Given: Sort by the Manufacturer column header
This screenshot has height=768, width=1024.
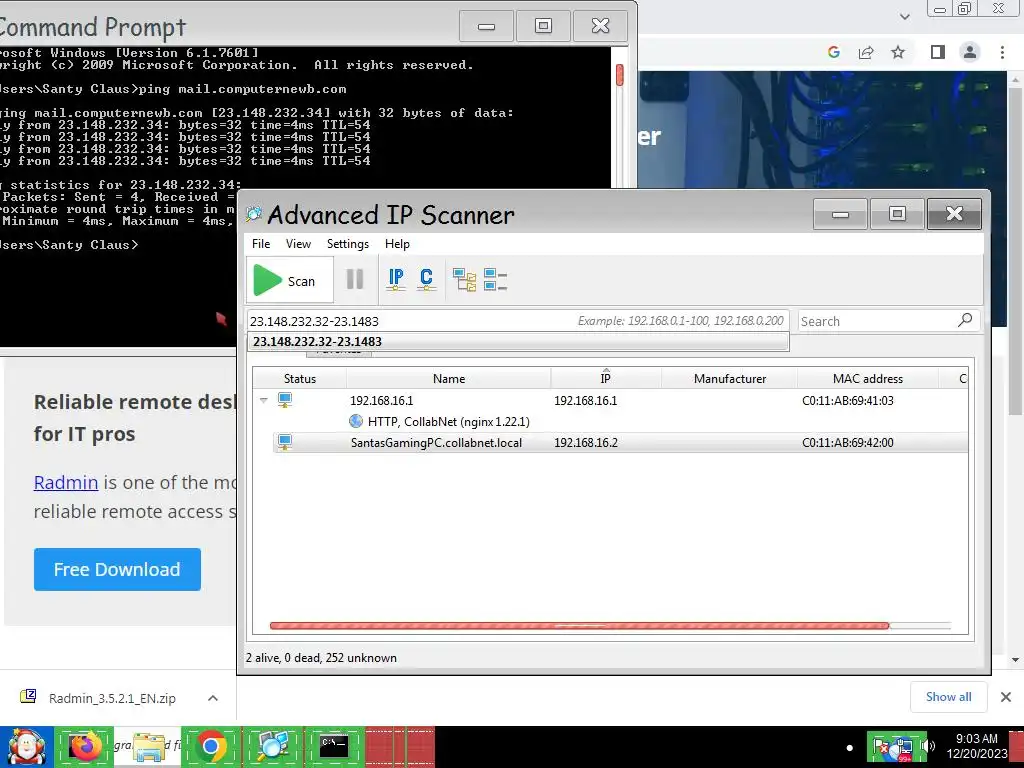Looking at the screenshot, I should 729,378.
